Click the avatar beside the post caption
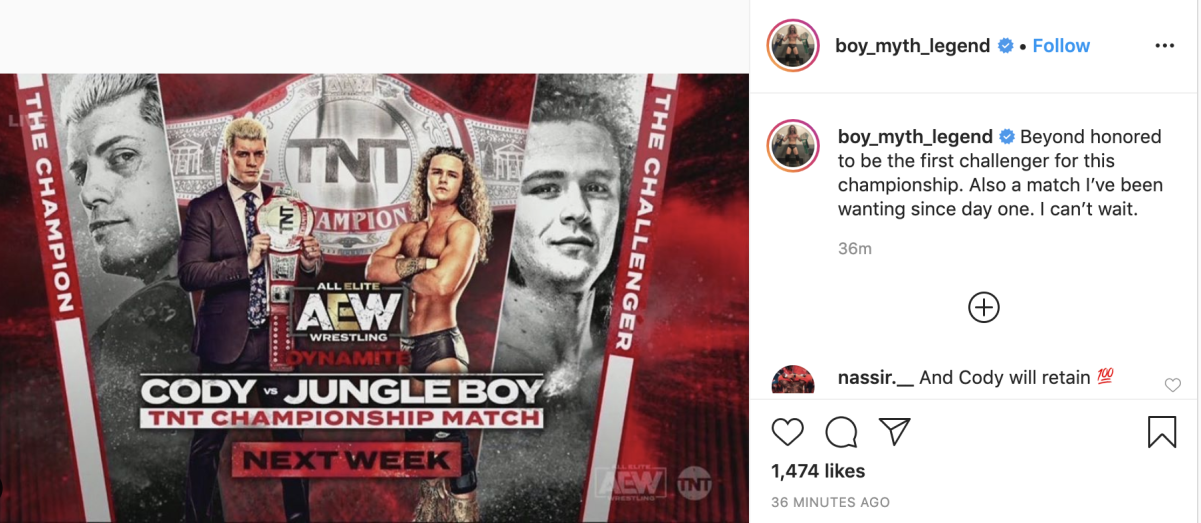The width and height of the screenshot is (1201, 523). pyautogui.click(x=794, y=146)
